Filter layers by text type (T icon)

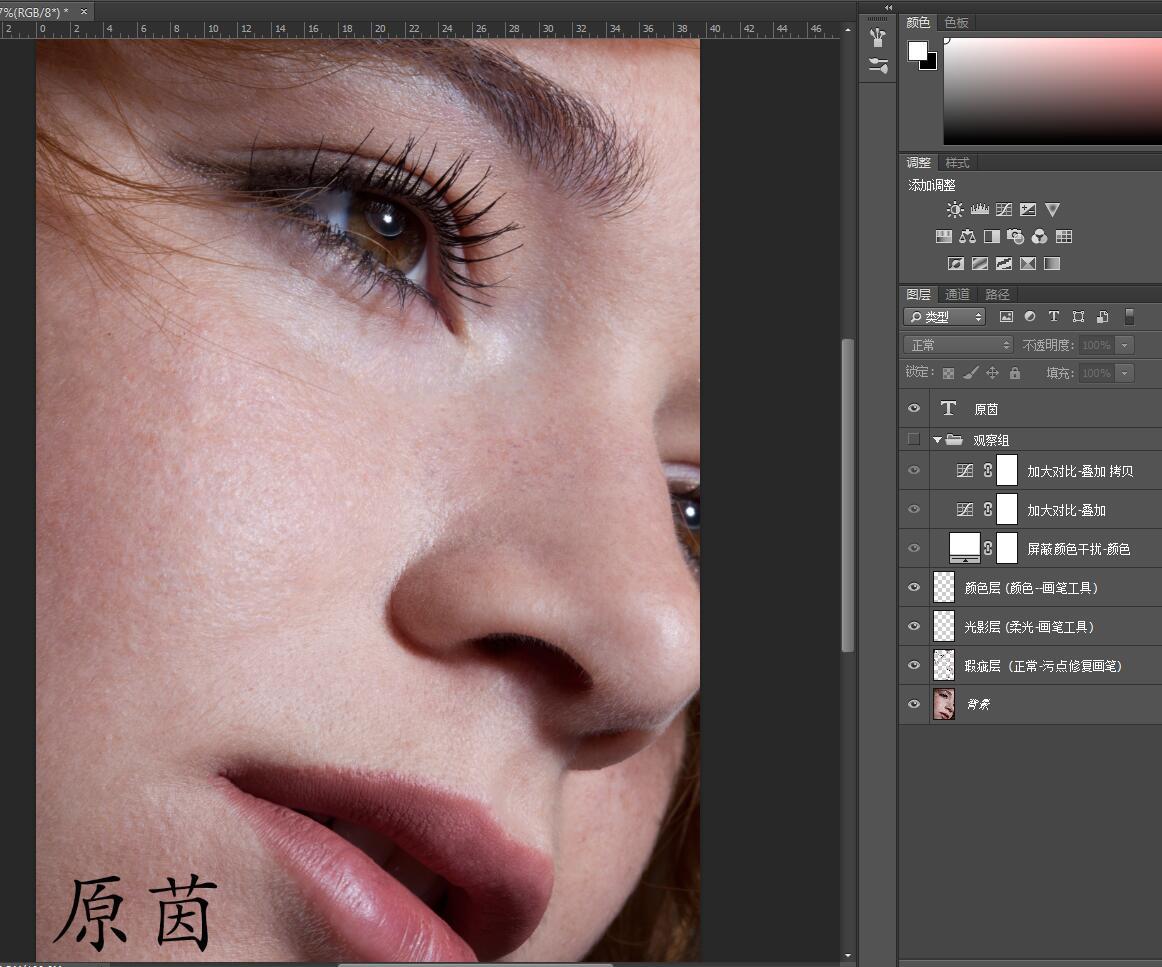1054,317
